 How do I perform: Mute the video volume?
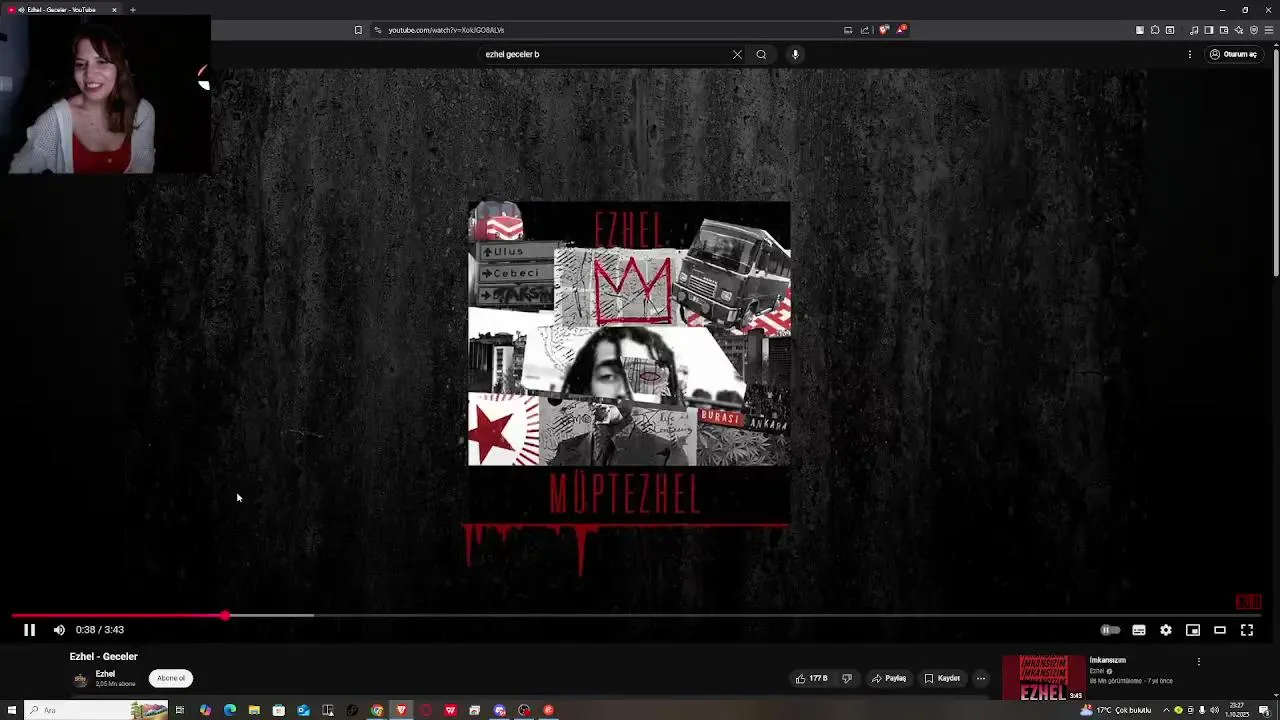click(59, 630)
